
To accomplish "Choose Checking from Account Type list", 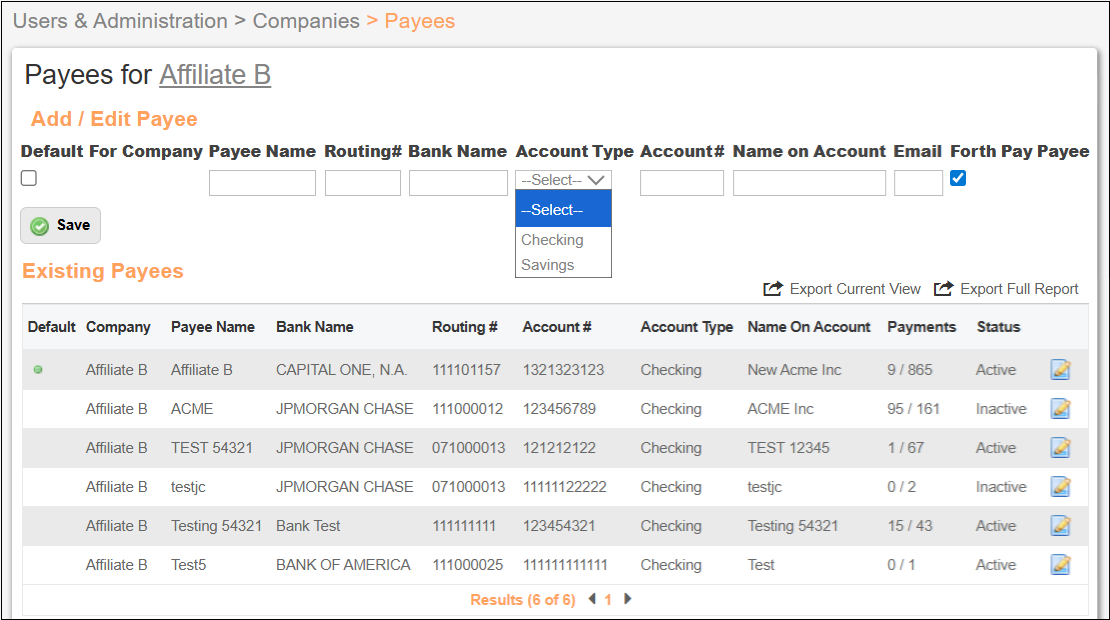I will (x=552, y=240).
